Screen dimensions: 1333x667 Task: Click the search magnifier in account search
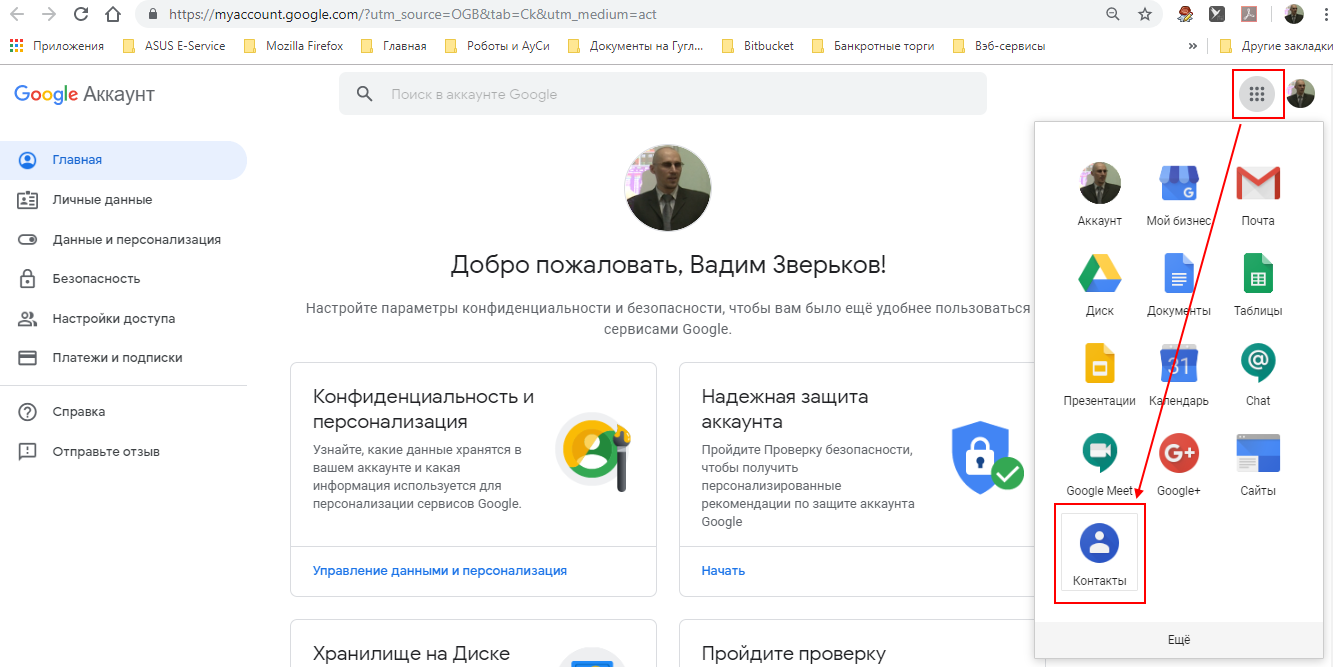(x=365, y=94)
